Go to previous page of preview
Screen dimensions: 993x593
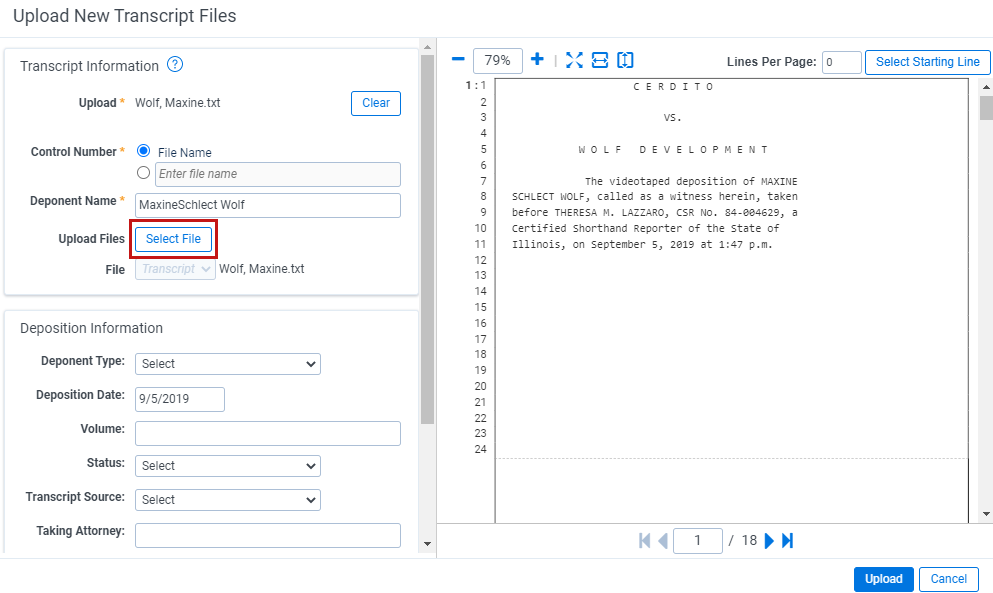tap(663, 540)
